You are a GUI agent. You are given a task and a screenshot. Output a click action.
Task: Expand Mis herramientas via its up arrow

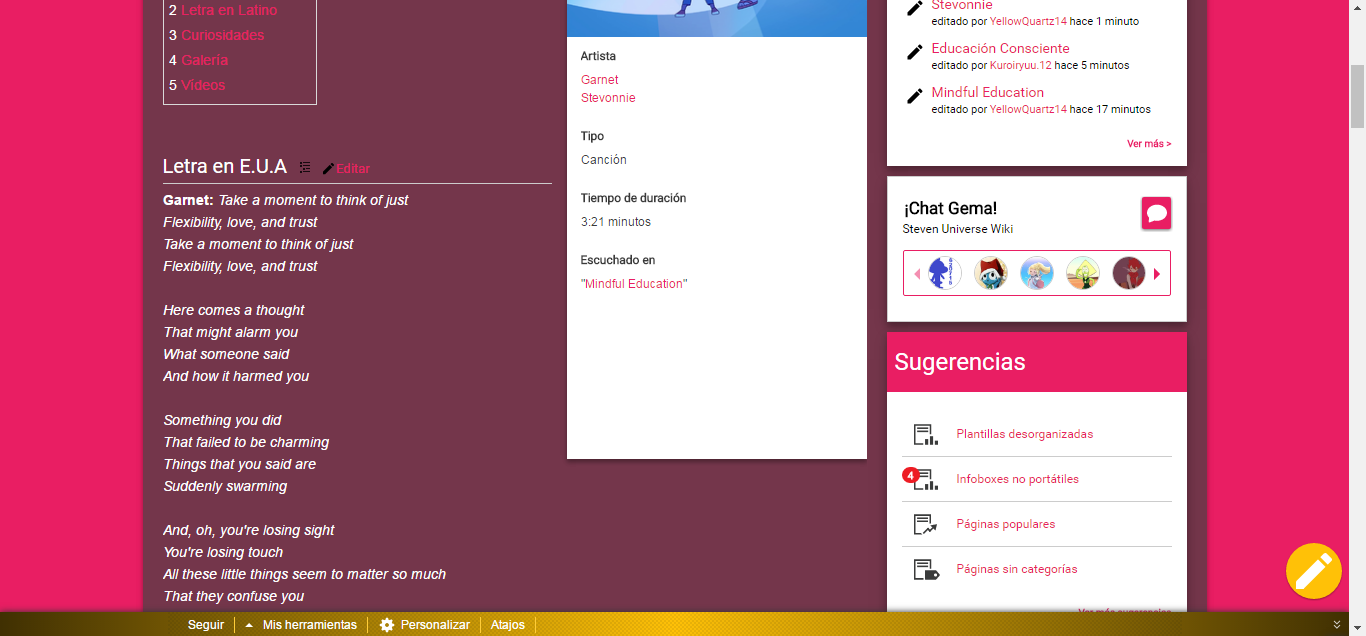click(x=249, y=625)
